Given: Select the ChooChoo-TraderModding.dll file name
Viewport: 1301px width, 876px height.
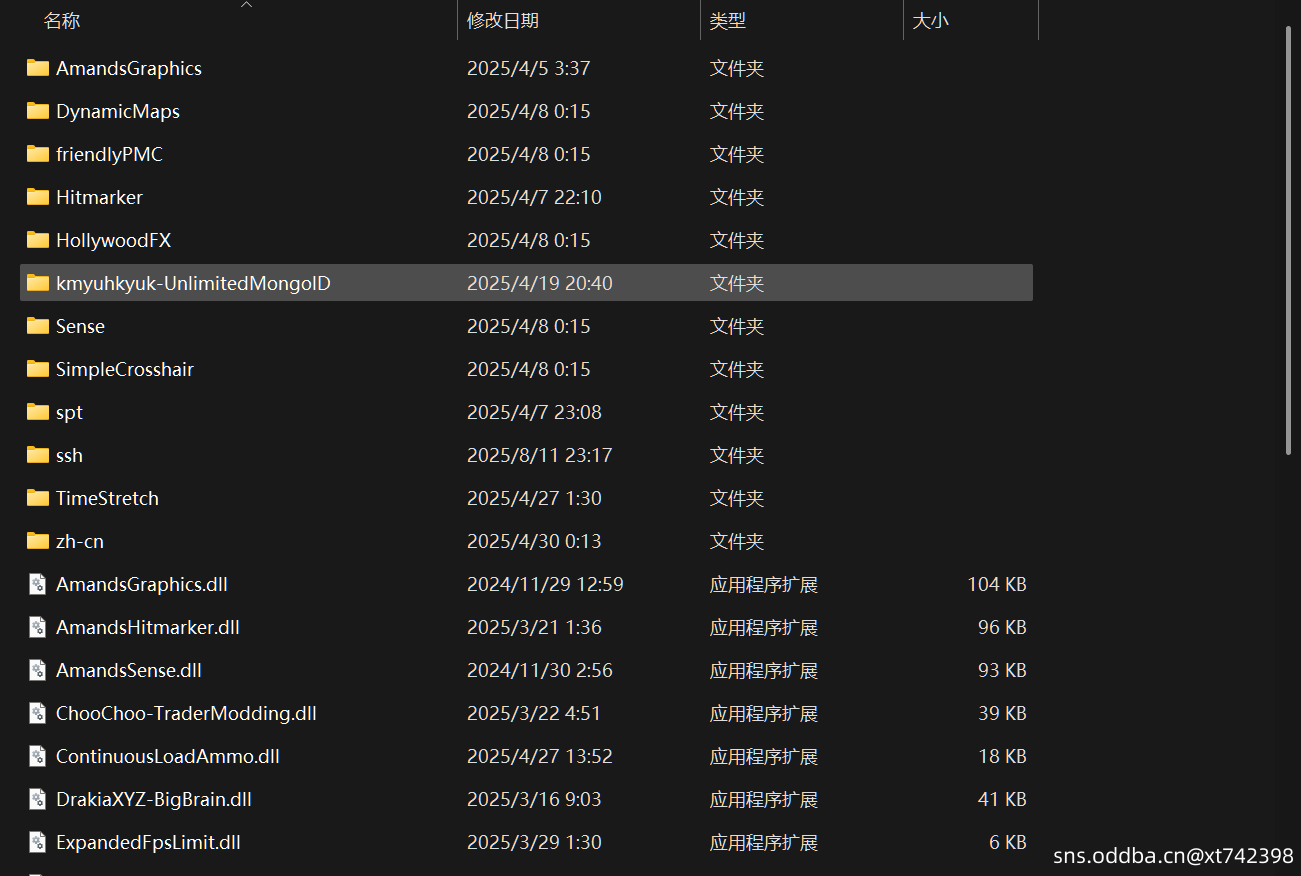Looking at the screenshot, I should 186,713.
